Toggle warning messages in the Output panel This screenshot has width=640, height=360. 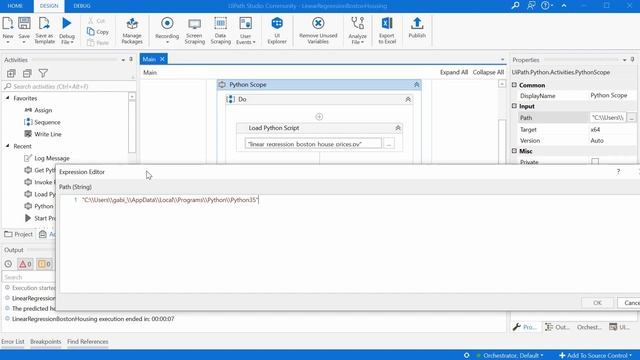pos(44,264)
